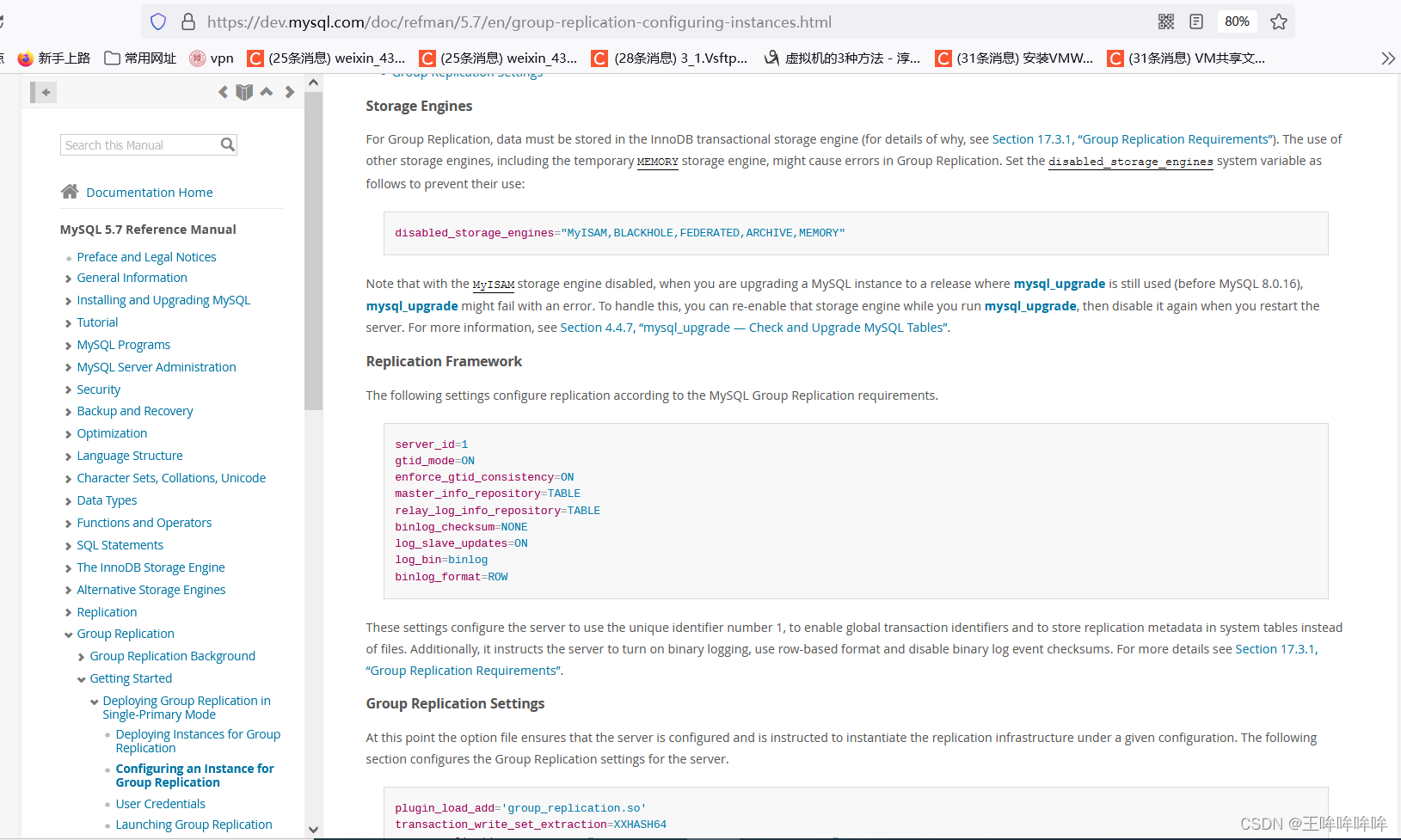Open Character Sets, Collations, Unicode
The width and height of the screenshot is (1401, 840).
171,478
